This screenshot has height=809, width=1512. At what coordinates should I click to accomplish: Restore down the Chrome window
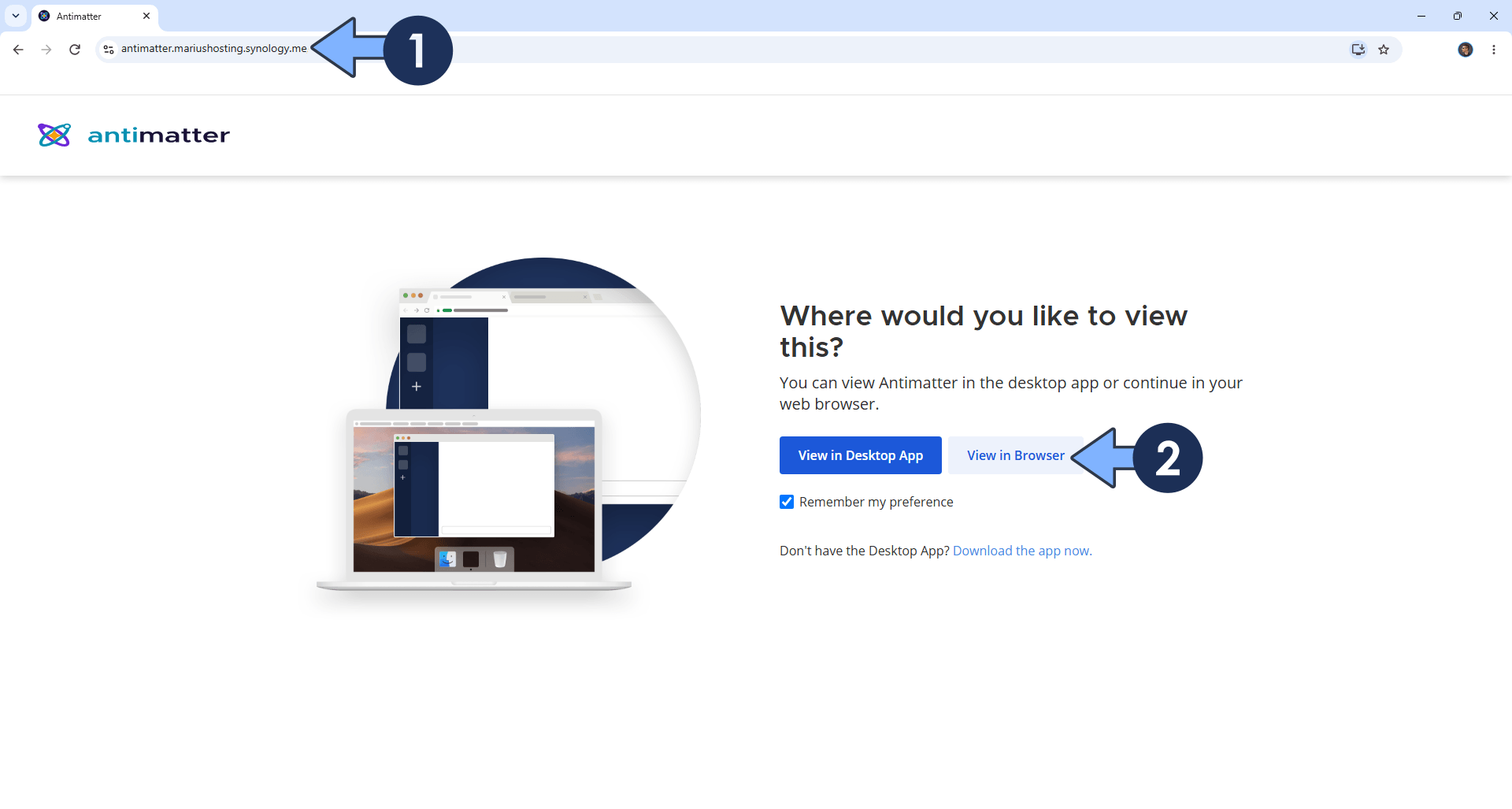(x=1458, y=16)
